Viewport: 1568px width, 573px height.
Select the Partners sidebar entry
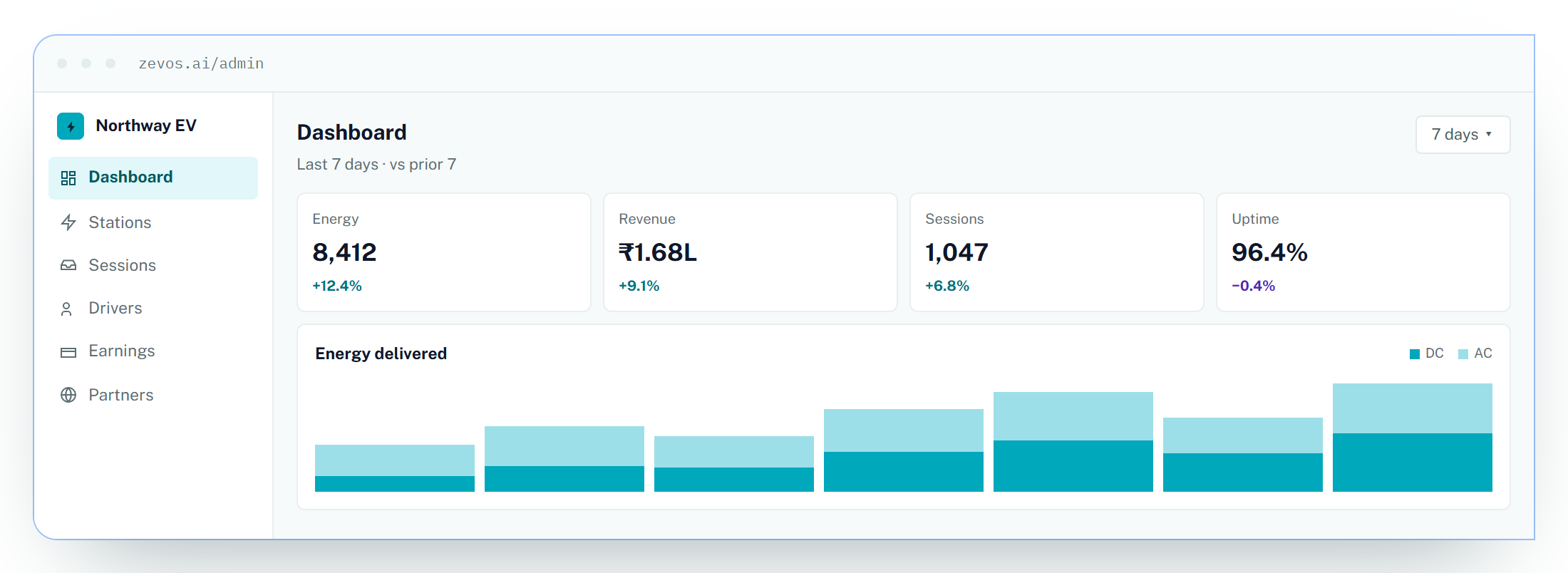click(153, 395)
